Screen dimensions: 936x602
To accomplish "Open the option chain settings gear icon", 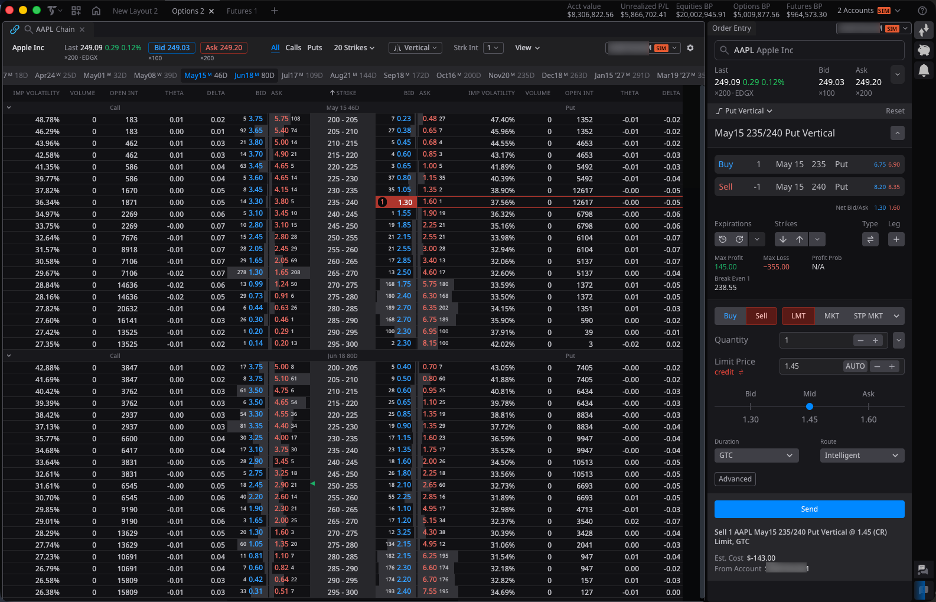I will click(x=690, y=47).
